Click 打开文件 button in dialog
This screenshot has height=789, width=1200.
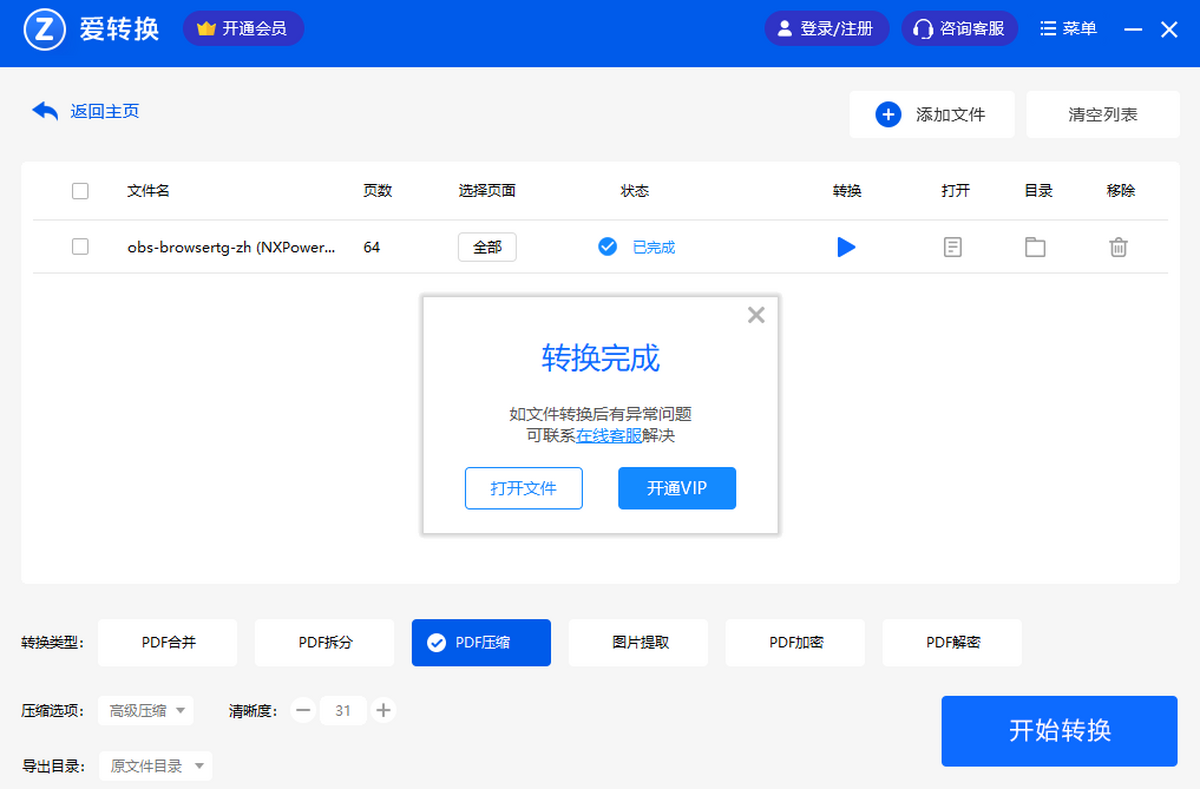(523, 489)
